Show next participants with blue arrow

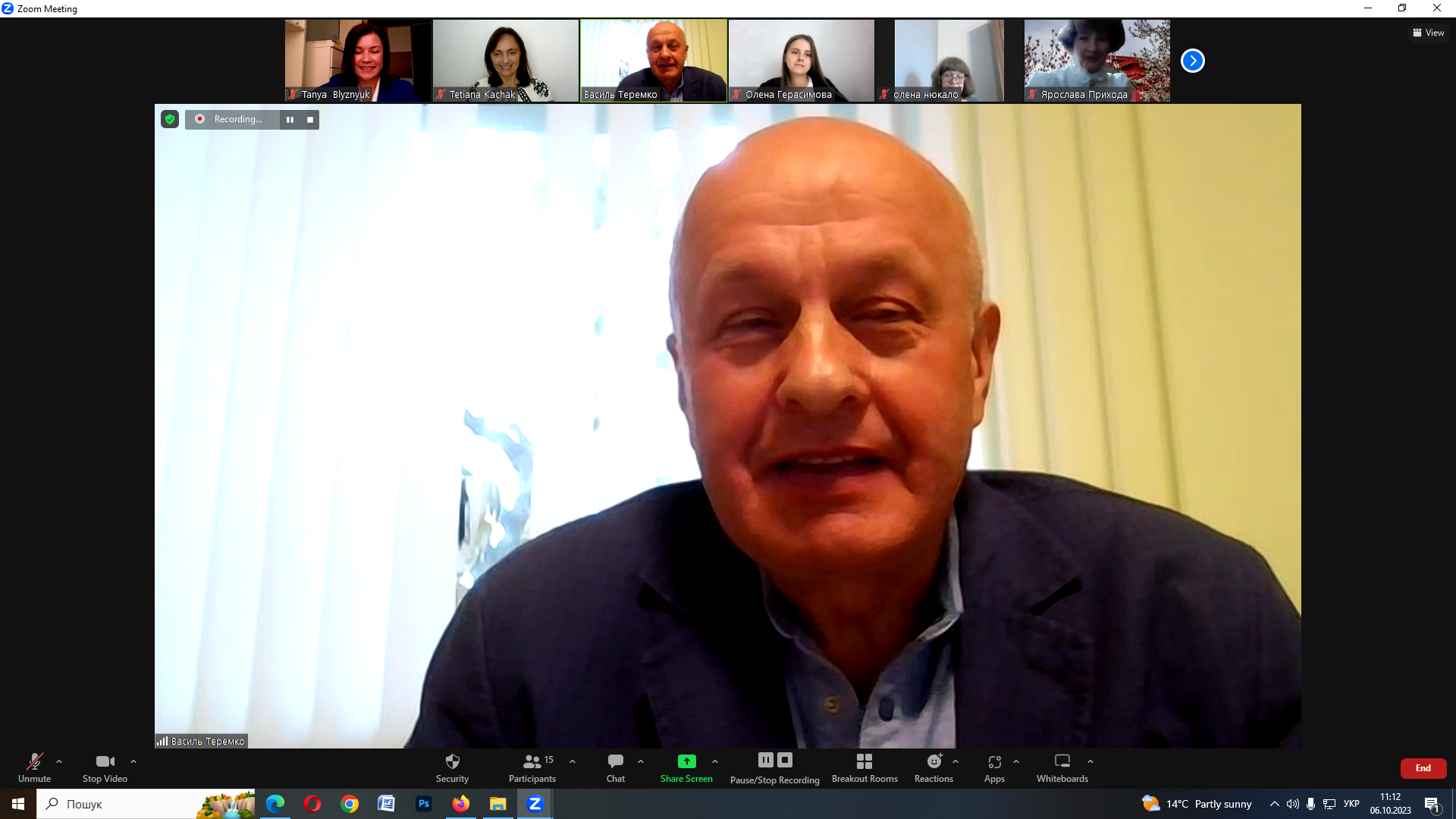pos(1192,61)
